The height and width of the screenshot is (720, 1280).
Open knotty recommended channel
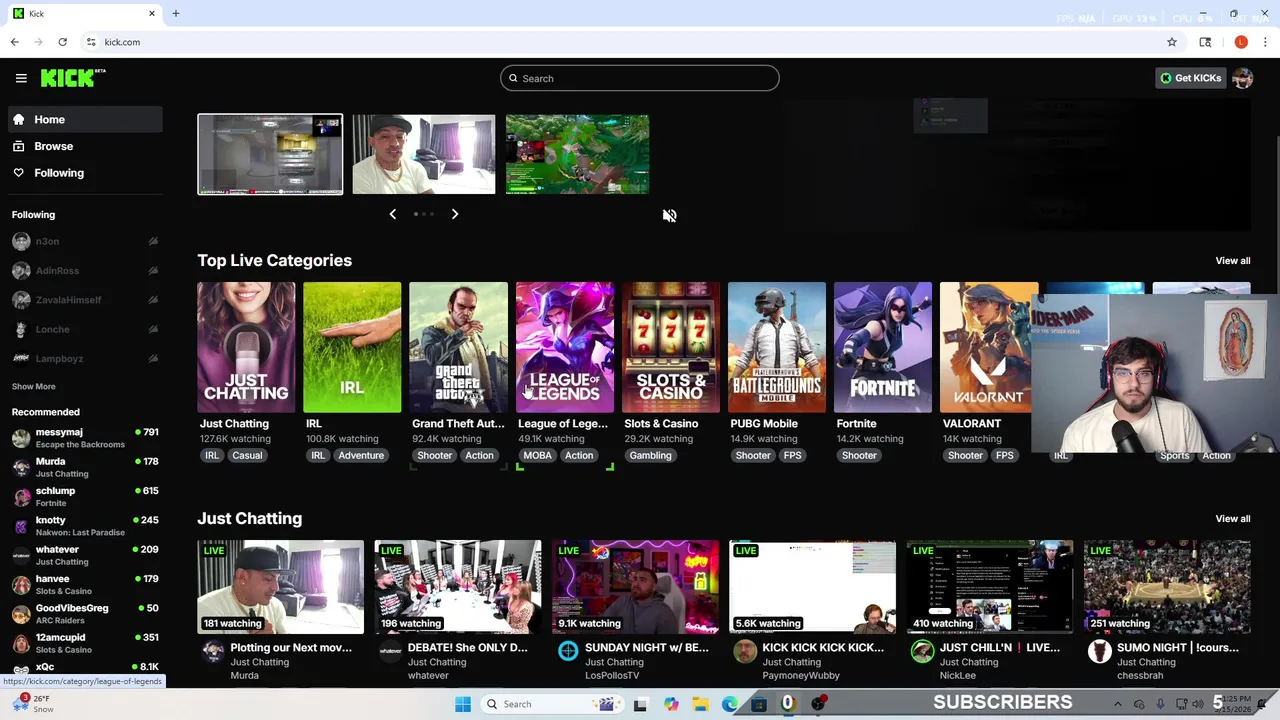click(85, 526)
